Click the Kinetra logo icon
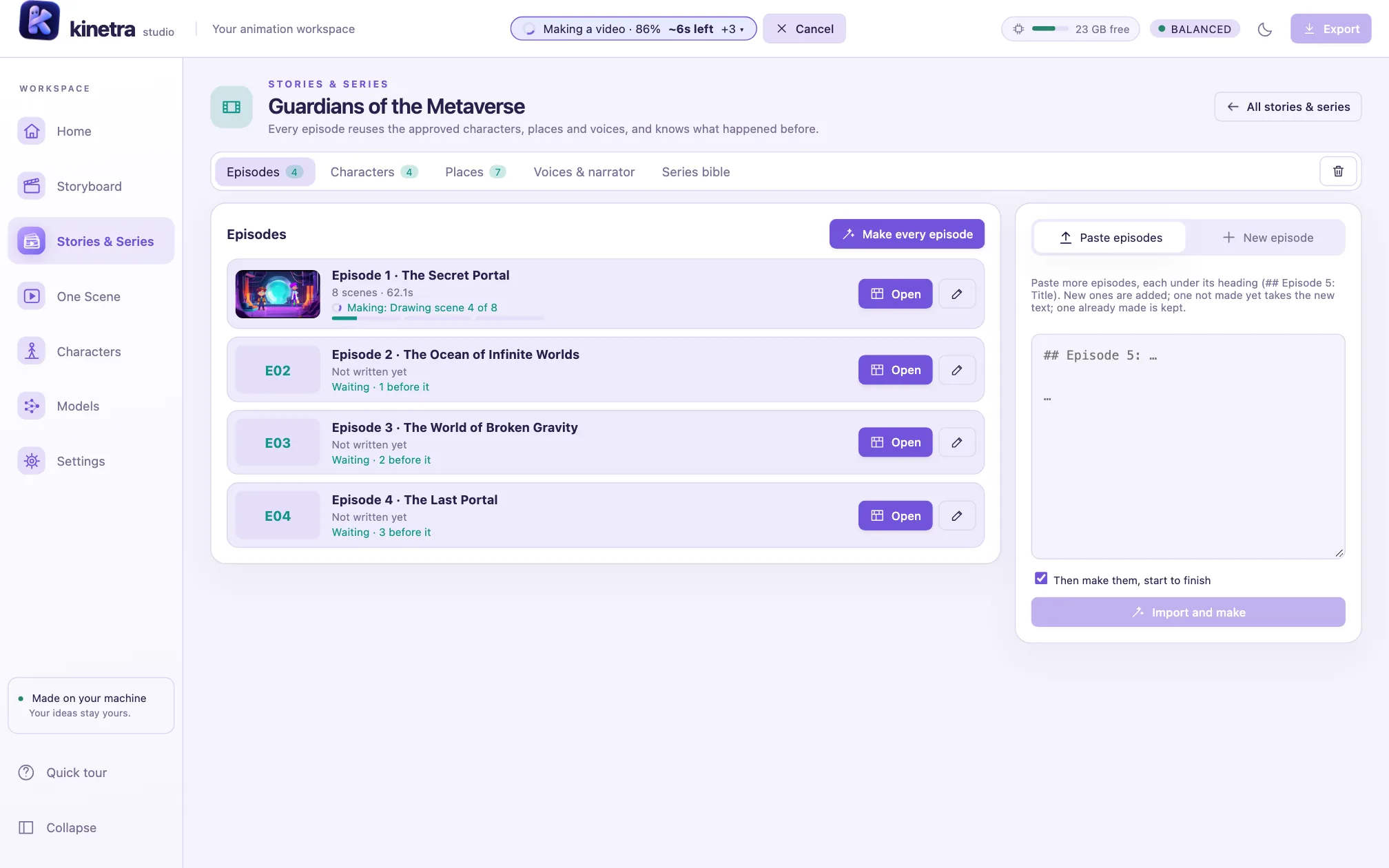The image size is (1389, 868). (x=39, y=21)
